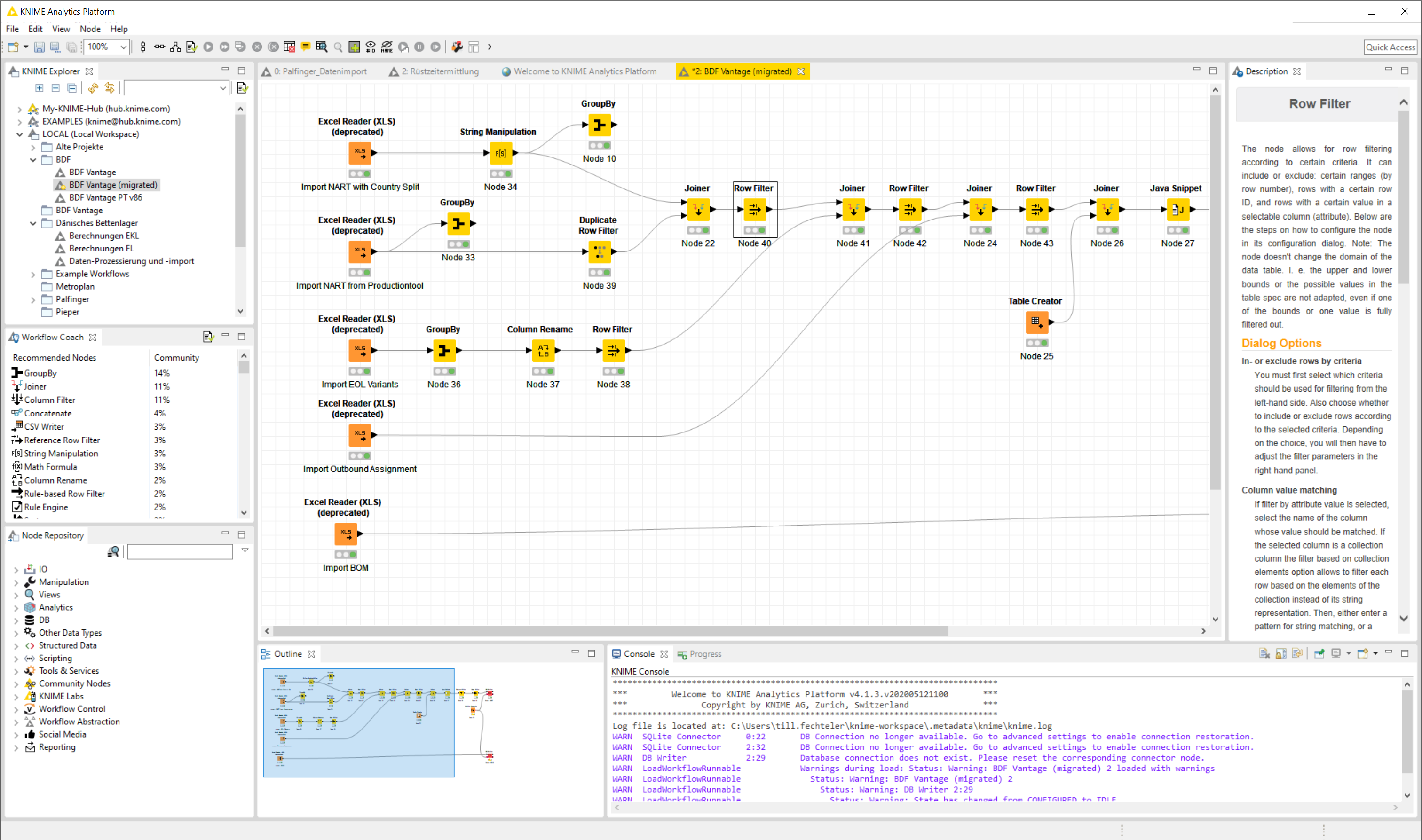The image size is (1422, 840).
Task: Open the zoom level 100% combo box
Action: pyautogui.click(x=107, y=47)
